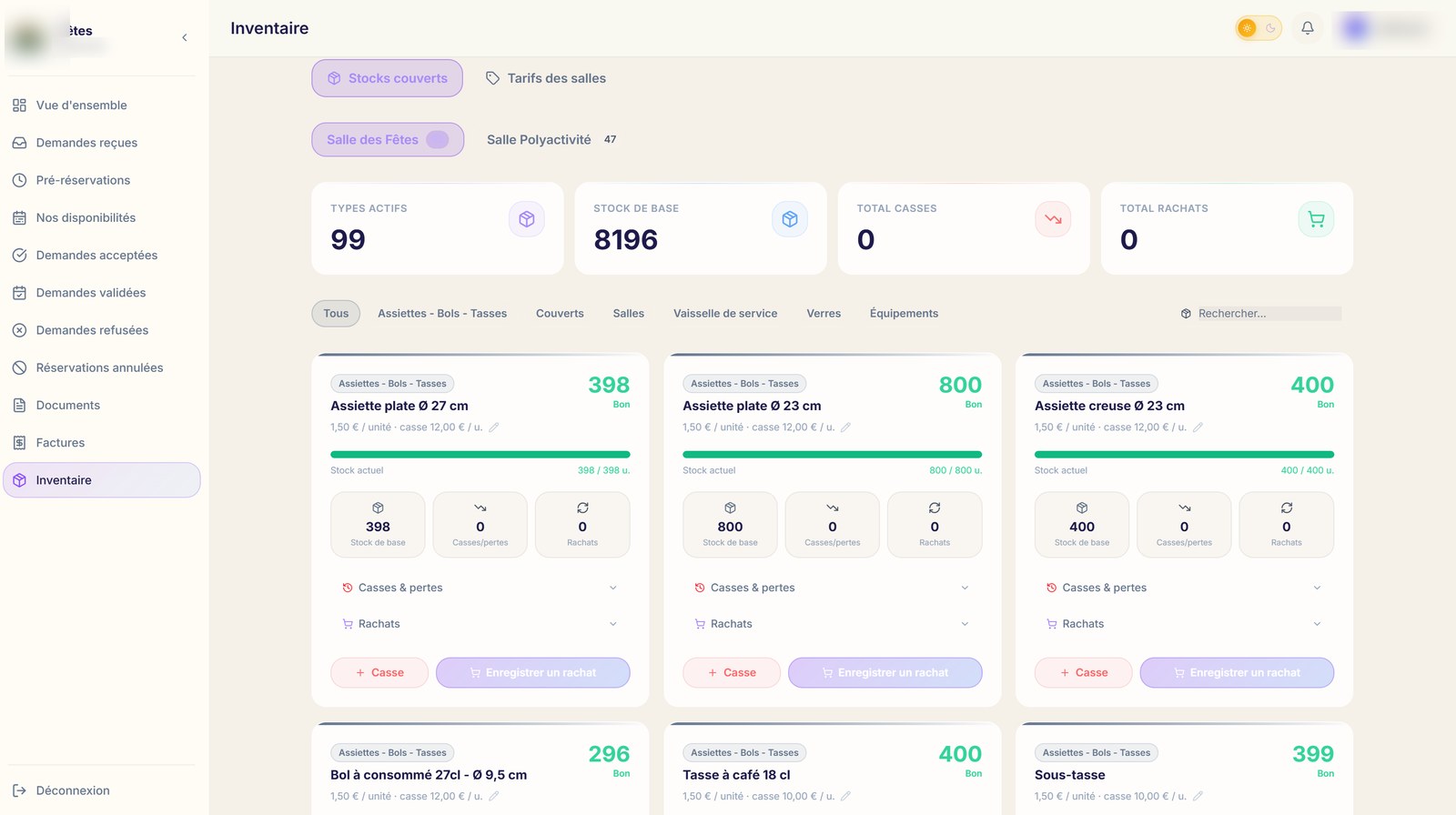Switch to Salle Polyactivité tab
This screenshot has width=1456, height=815.
(x=551, y=139)
